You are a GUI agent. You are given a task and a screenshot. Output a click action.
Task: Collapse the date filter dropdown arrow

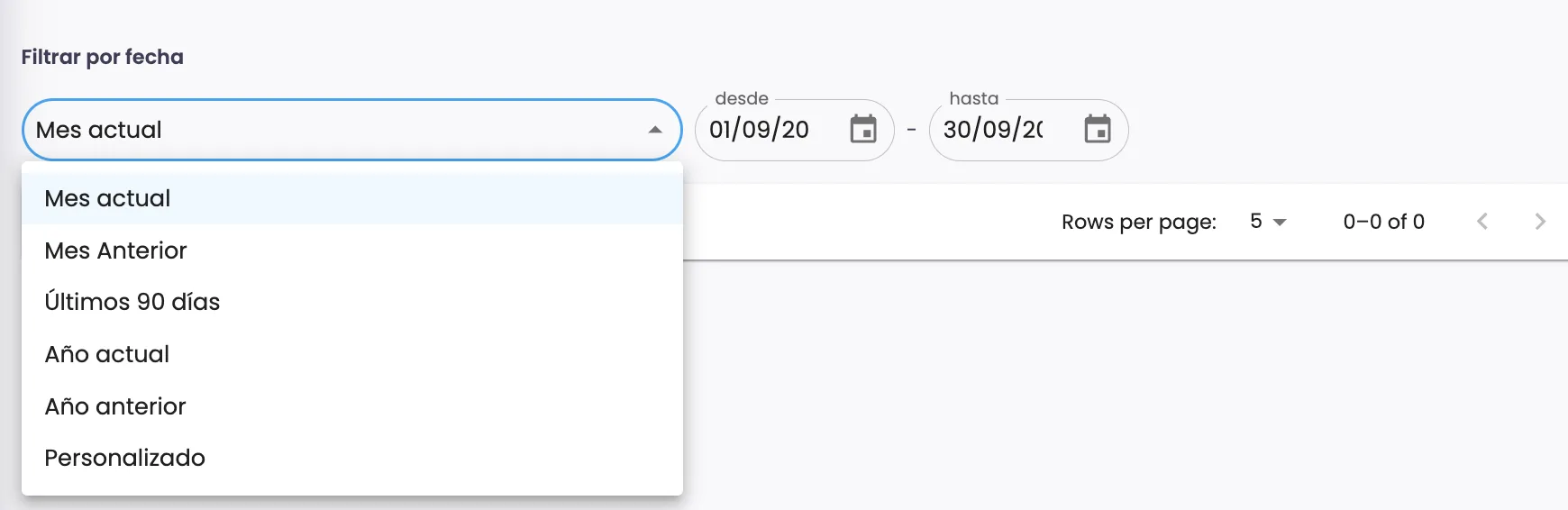click(655, 130)
